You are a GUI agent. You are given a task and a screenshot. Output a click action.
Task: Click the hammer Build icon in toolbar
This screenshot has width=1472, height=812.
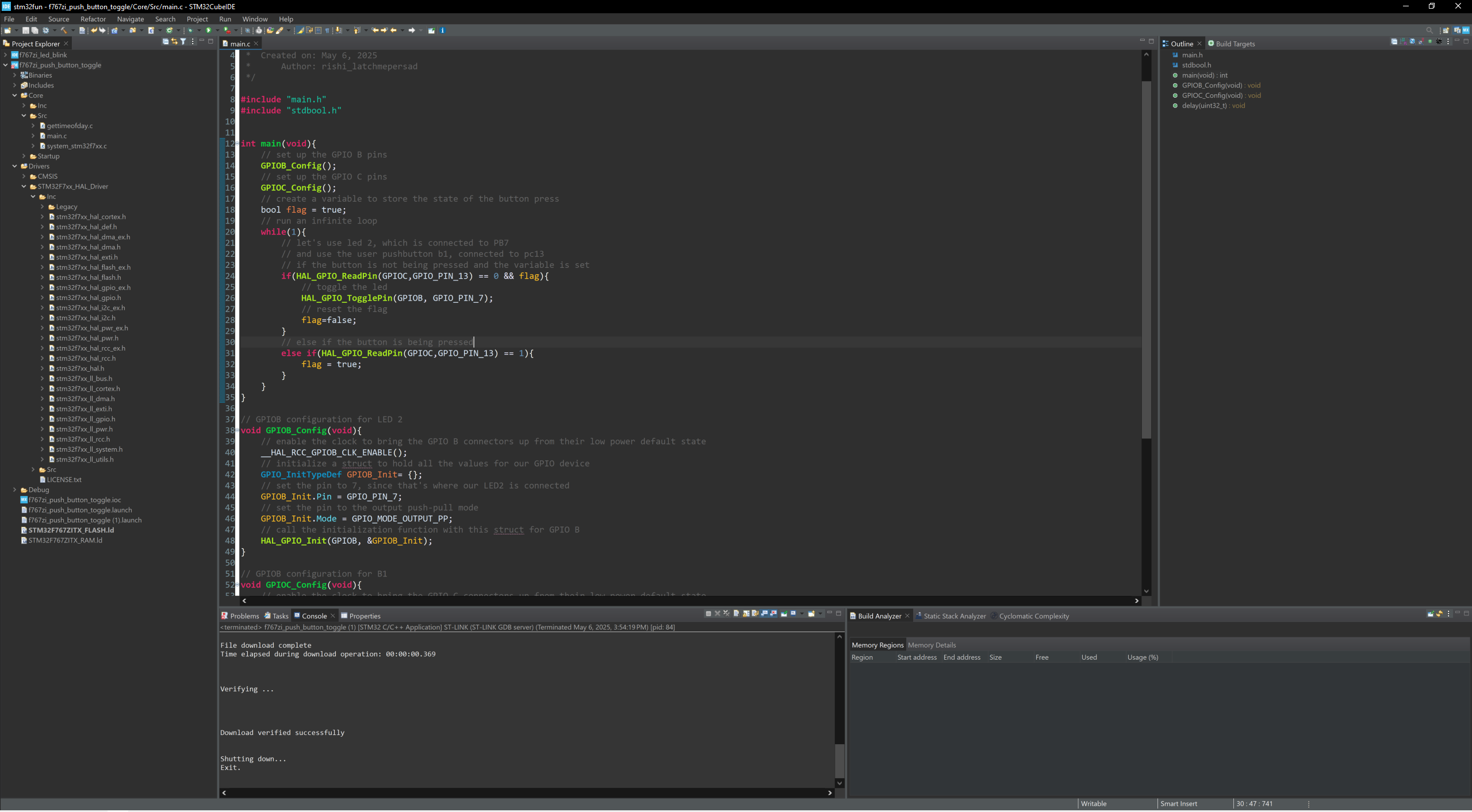click(64, 30)
